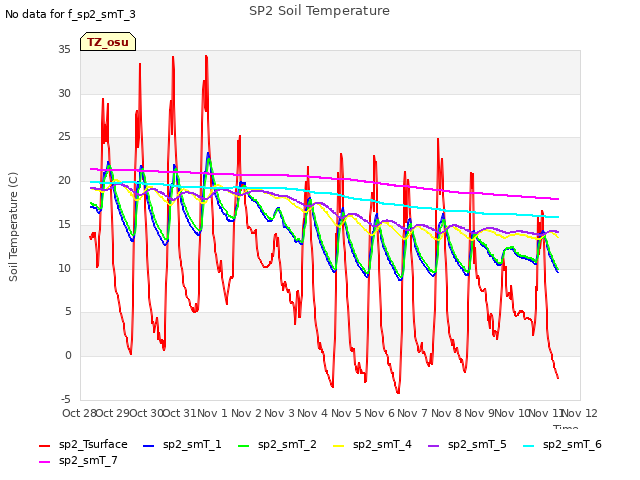Click the Soil Temperature (C) axis label
Image resolution: width=640 pixels, height=480 pixels.
pyautogui.click(x=13, y=227)
